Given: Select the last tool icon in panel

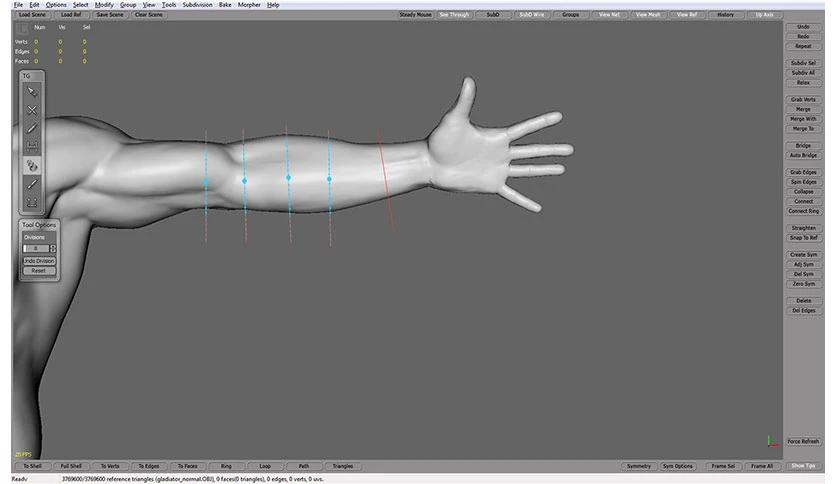Looking at the screenshot, I should (32, 203).
